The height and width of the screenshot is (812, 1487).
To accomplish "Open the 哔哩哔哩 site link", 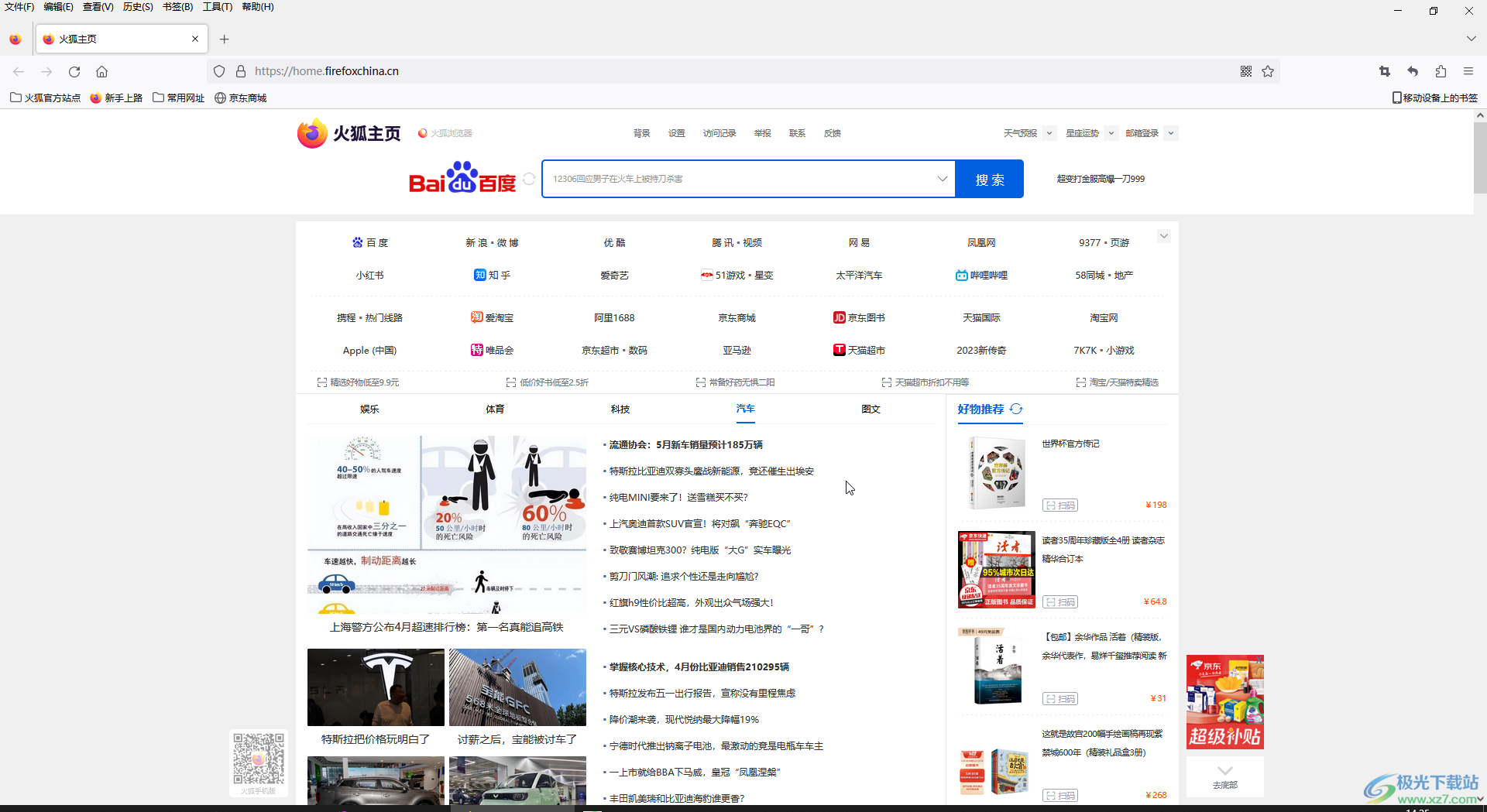I will click(x=981, y=275).
